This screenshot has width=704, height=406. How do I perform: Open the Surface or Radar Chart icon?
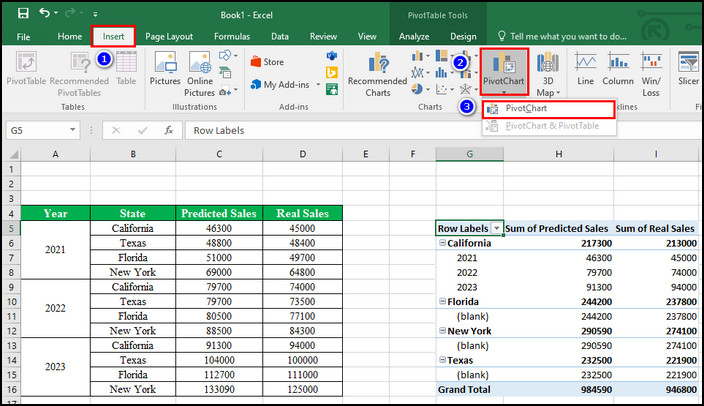468,89
